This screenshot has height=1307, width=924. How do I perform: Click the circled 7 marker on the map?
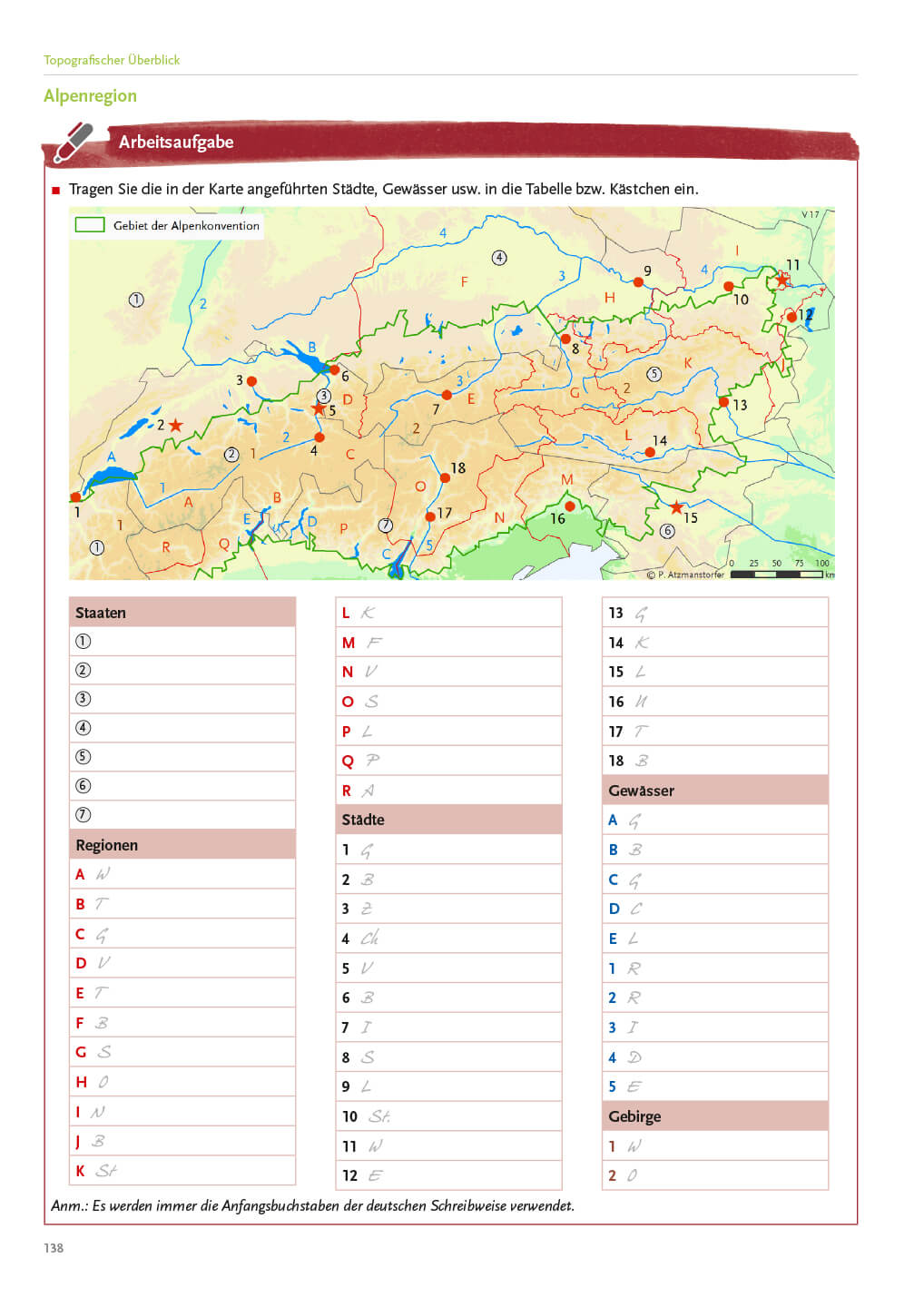tap(386, 525)
